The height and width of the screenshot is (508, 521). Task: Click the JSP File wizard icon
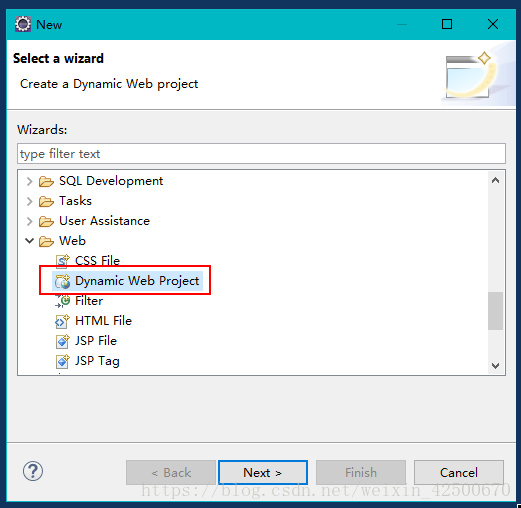[62, 341]
